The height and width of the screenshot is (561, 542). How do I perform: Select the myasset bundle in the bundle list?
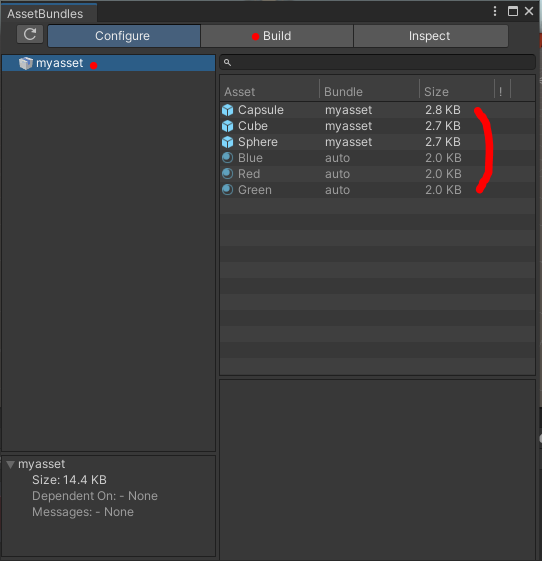108,63
